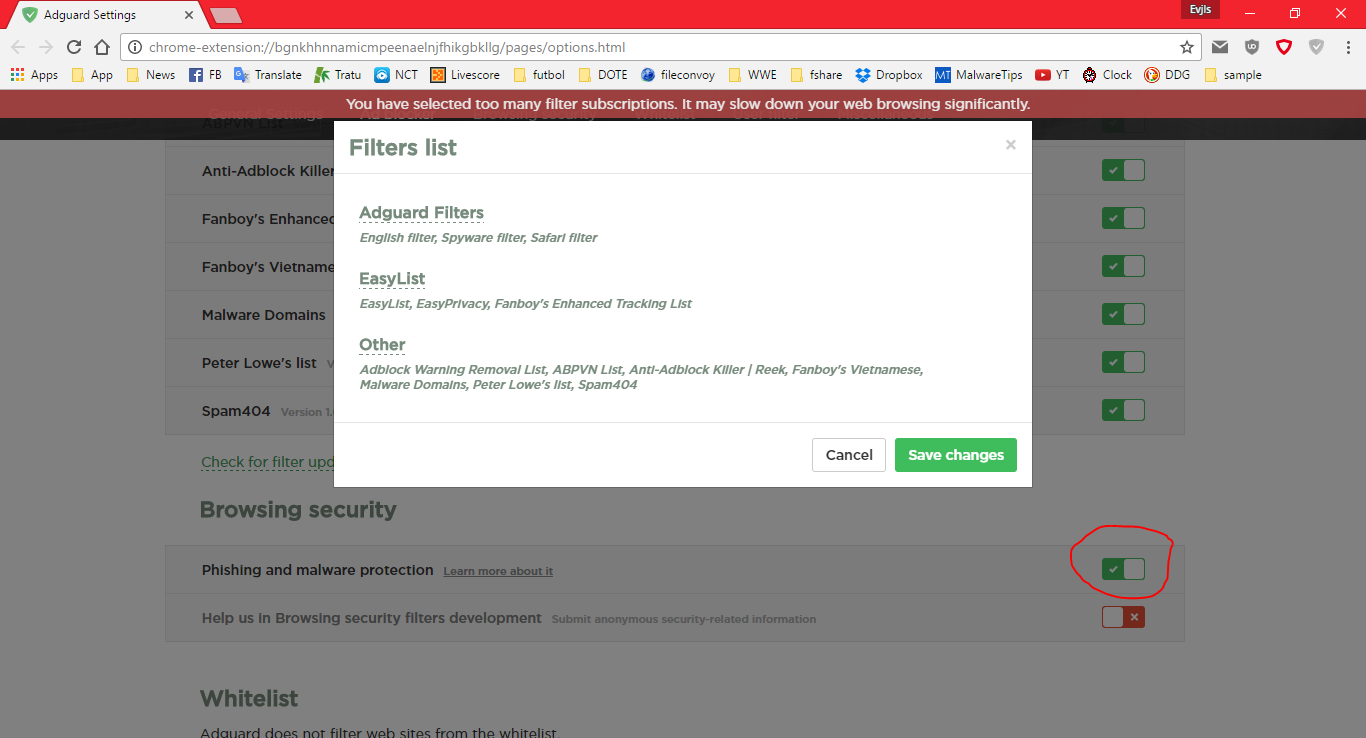Expand the EasyList filter group
The height and width of the screenshot is (738, 1366).
392,279
